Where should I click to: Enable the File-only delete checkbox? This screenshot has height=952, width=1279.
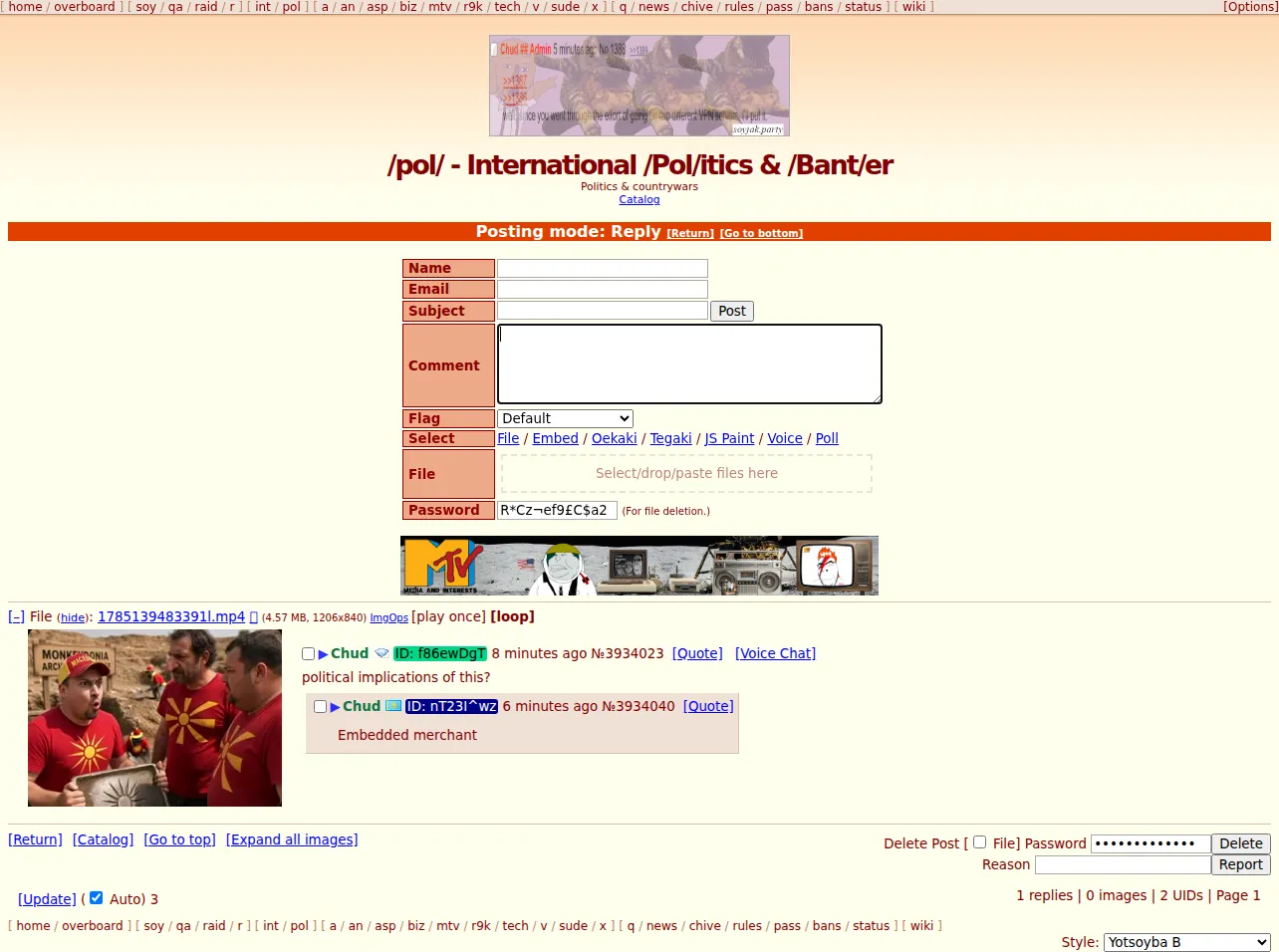pyautogui.click(x=979, y=842)
